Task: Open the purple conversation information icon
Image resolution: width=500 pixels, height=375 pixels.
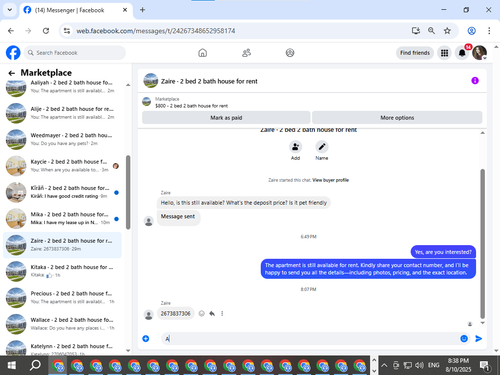Action: point(475,81)
